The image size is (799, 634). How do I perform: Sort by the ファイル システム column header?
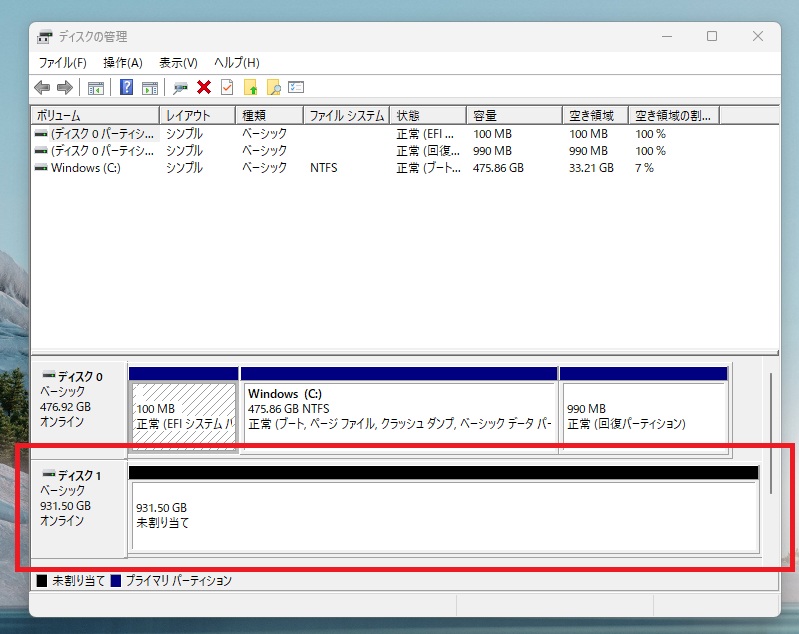click(x=347, y=116)
